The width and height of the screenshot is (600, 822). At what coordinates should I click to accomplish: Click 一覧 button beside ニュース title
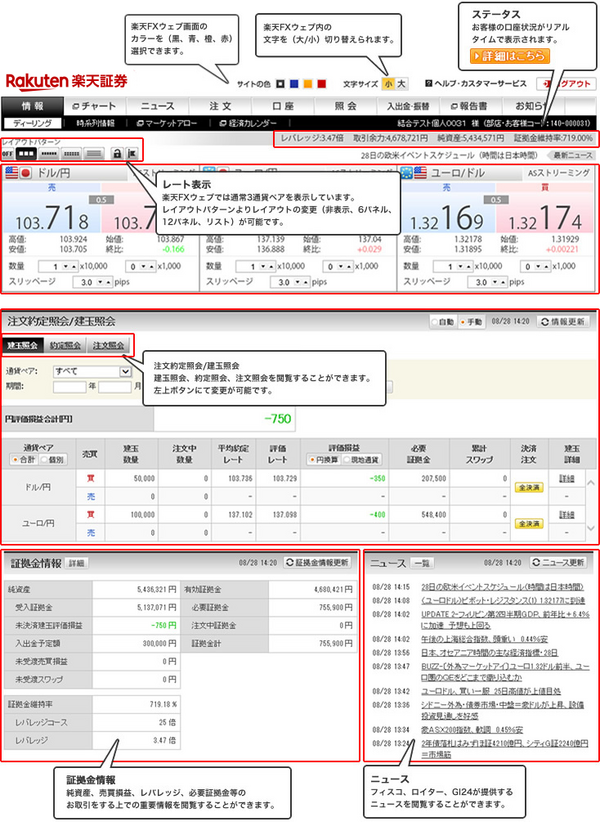tap(422, 564)
